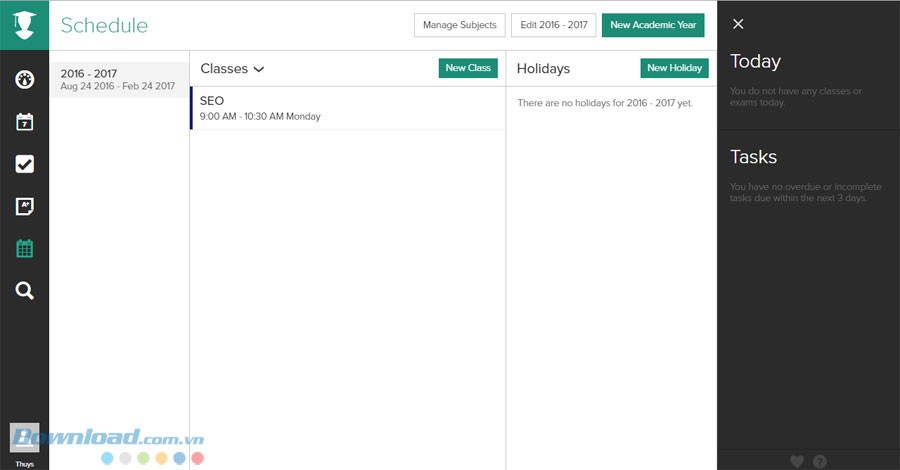Click the heart icon in right panel
This screenshot has width=900, height=470.
point(797,461)
